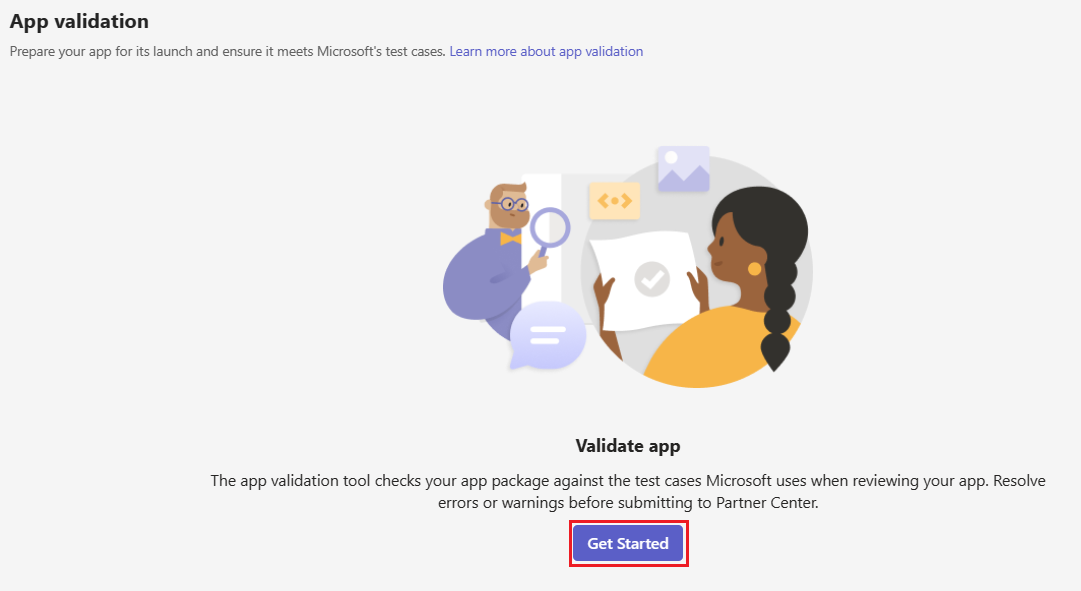Image resolution: width=1081 pixels, height=591 pixels.
Task: Click the gray checkmark on the paper
Action: pos(652,279)
